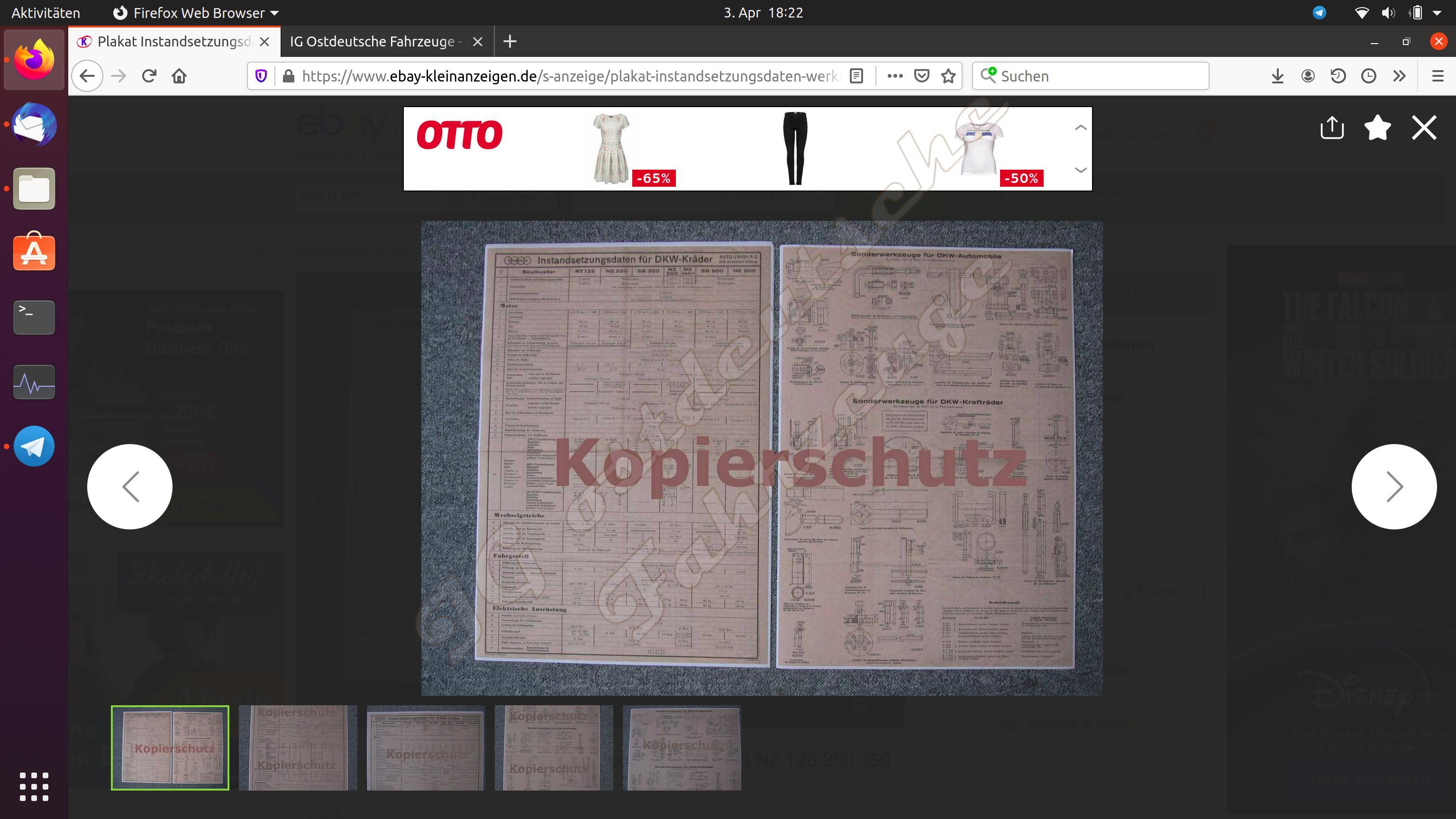The height and width of the screenshot is (819, 1456).
Task: Launch Firefox from the dock
Action: 34,60
